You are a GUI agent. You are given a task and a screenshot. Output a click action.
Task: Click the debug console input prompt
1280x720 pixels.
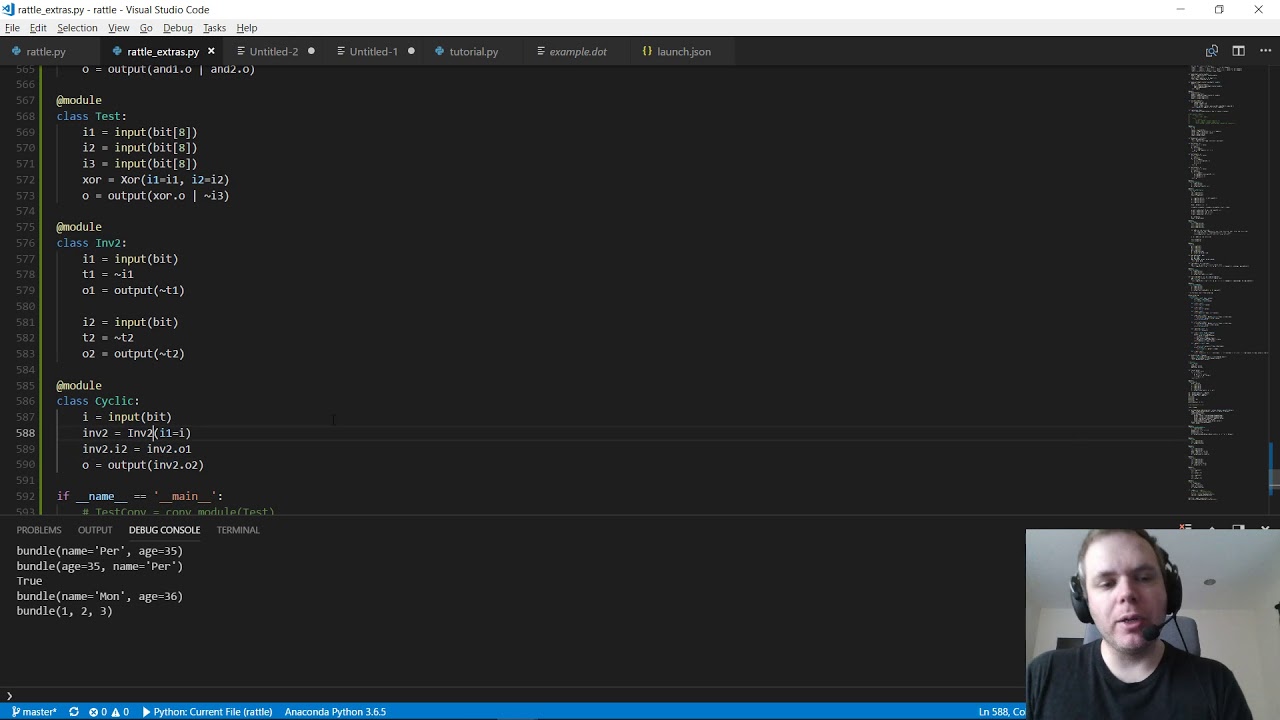510,695
